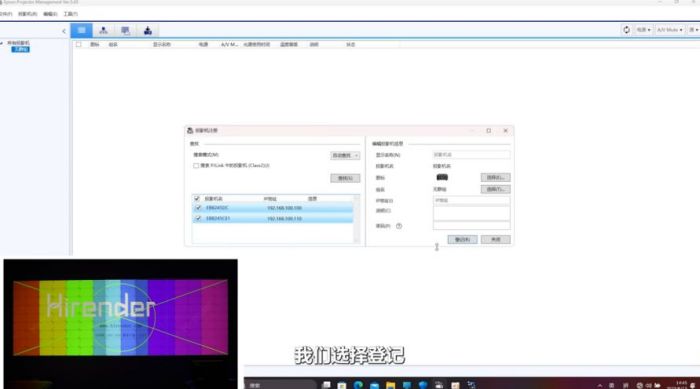Open the third view icon in the toolbar
The height and width of the screenshot is (389, 700).
pyautogui.click(x=125, y=30)
